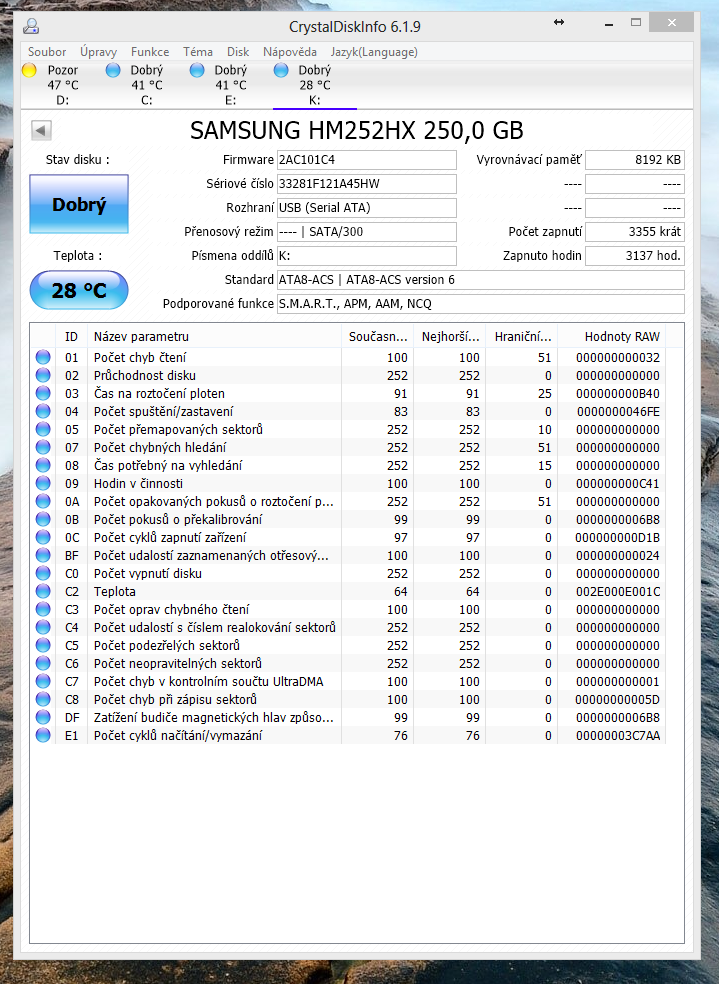This screenshot has height=984, width=719.
Task: Click status orb for attribute 09 row
Action: pyautogui.click(x=43, y=483)
